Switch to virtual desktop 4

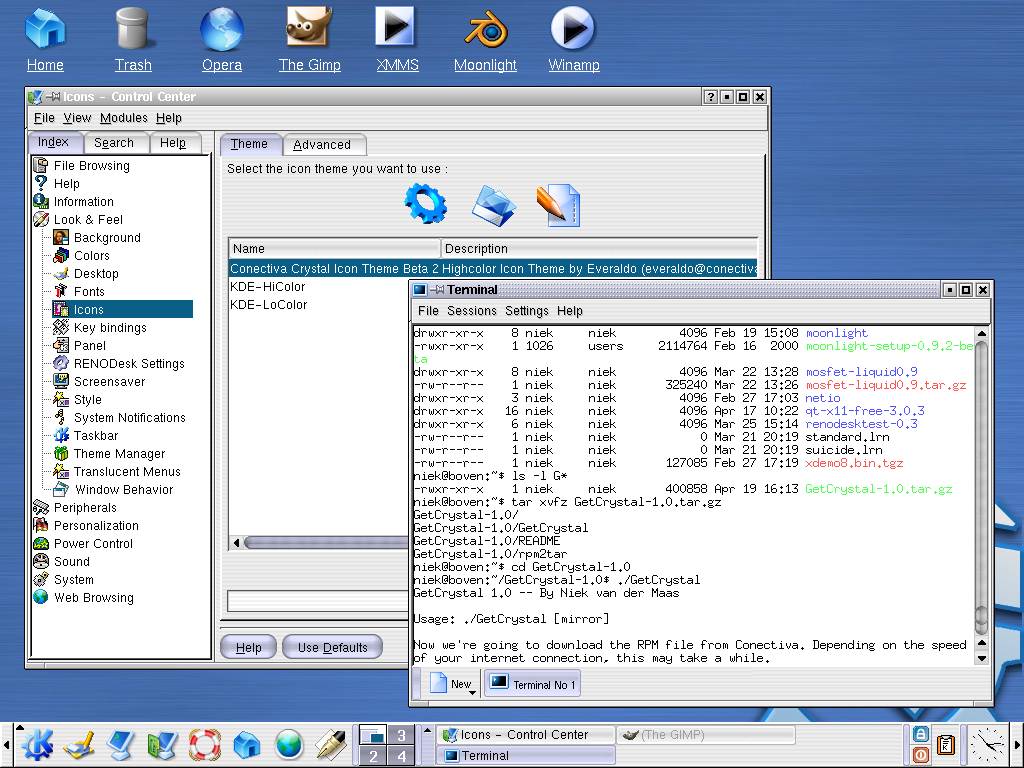(x=401, y=756)
